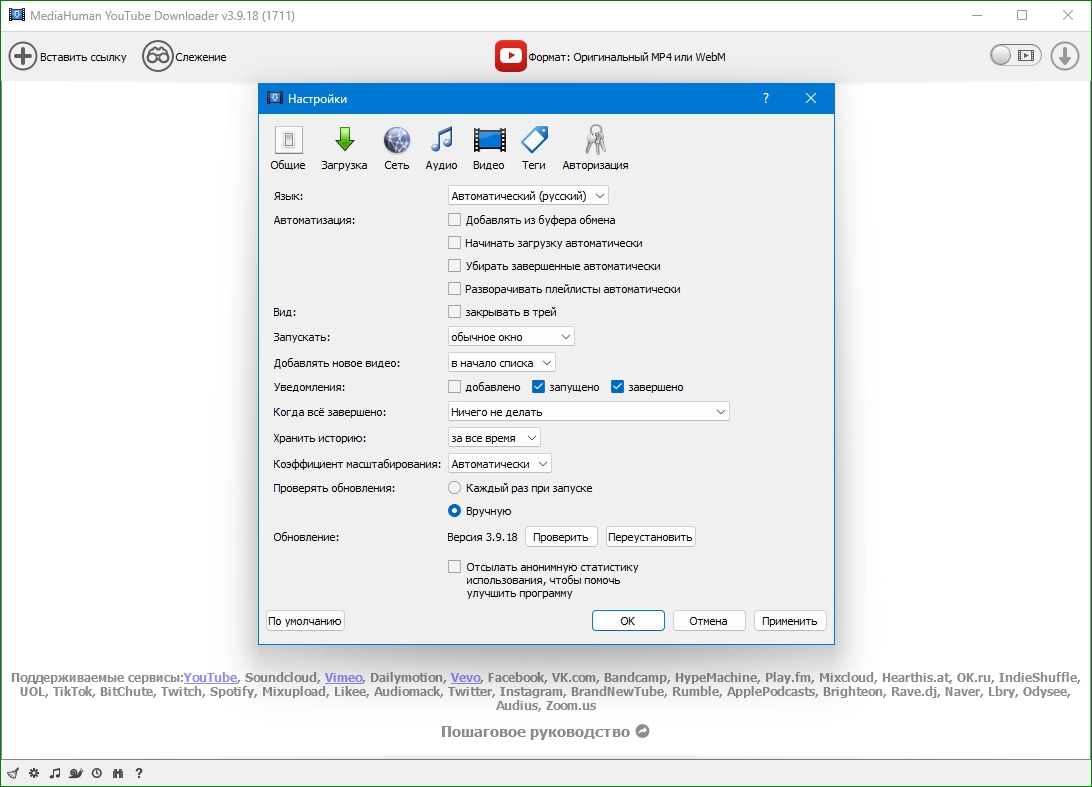Open the Добавлять новое видео dropdown
The height and width of the screenshot is (787, 1092).
501,363
